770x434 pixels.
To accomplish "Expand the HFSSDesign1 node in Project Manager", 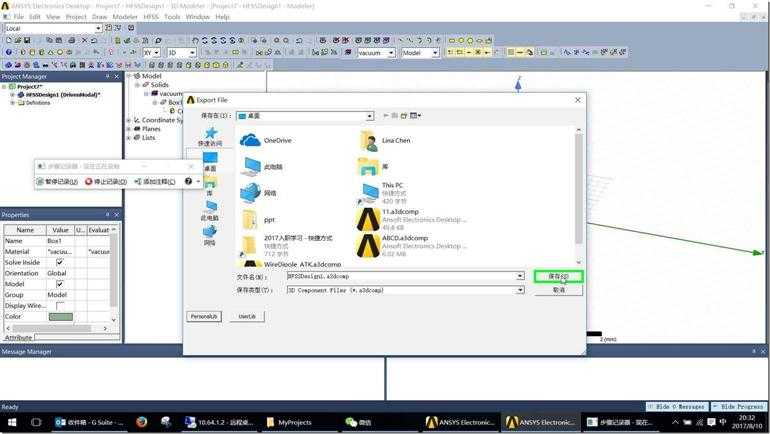I will pos(12,95).
